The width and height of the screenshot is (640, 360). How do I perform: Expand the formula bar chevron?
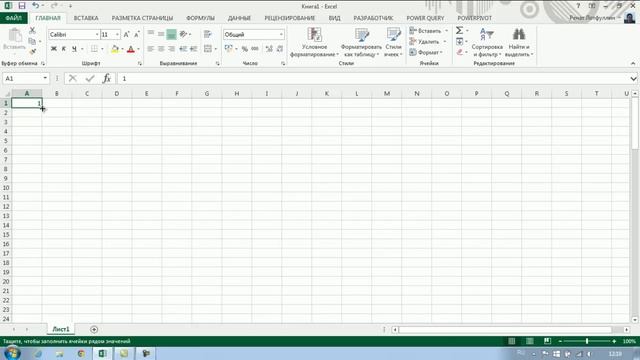coord(633,78)
